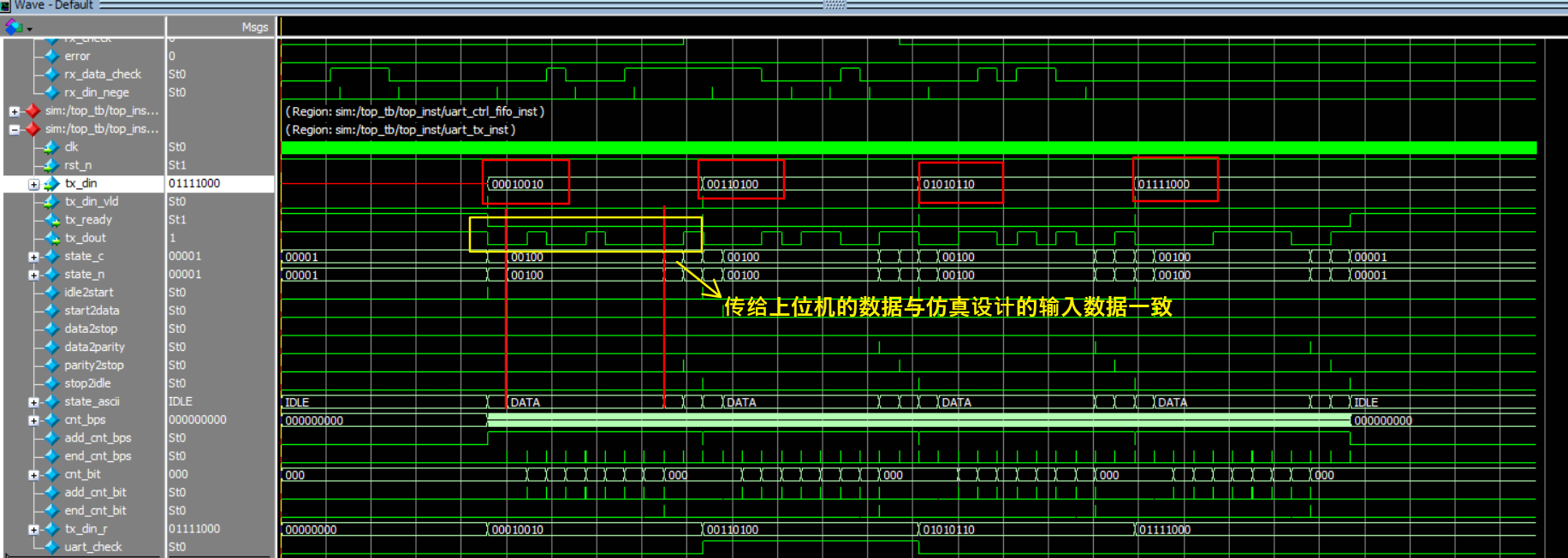Expand the cnt_bit counter signal
Screen dimensions: 1568x558
(x=33, y=475)
